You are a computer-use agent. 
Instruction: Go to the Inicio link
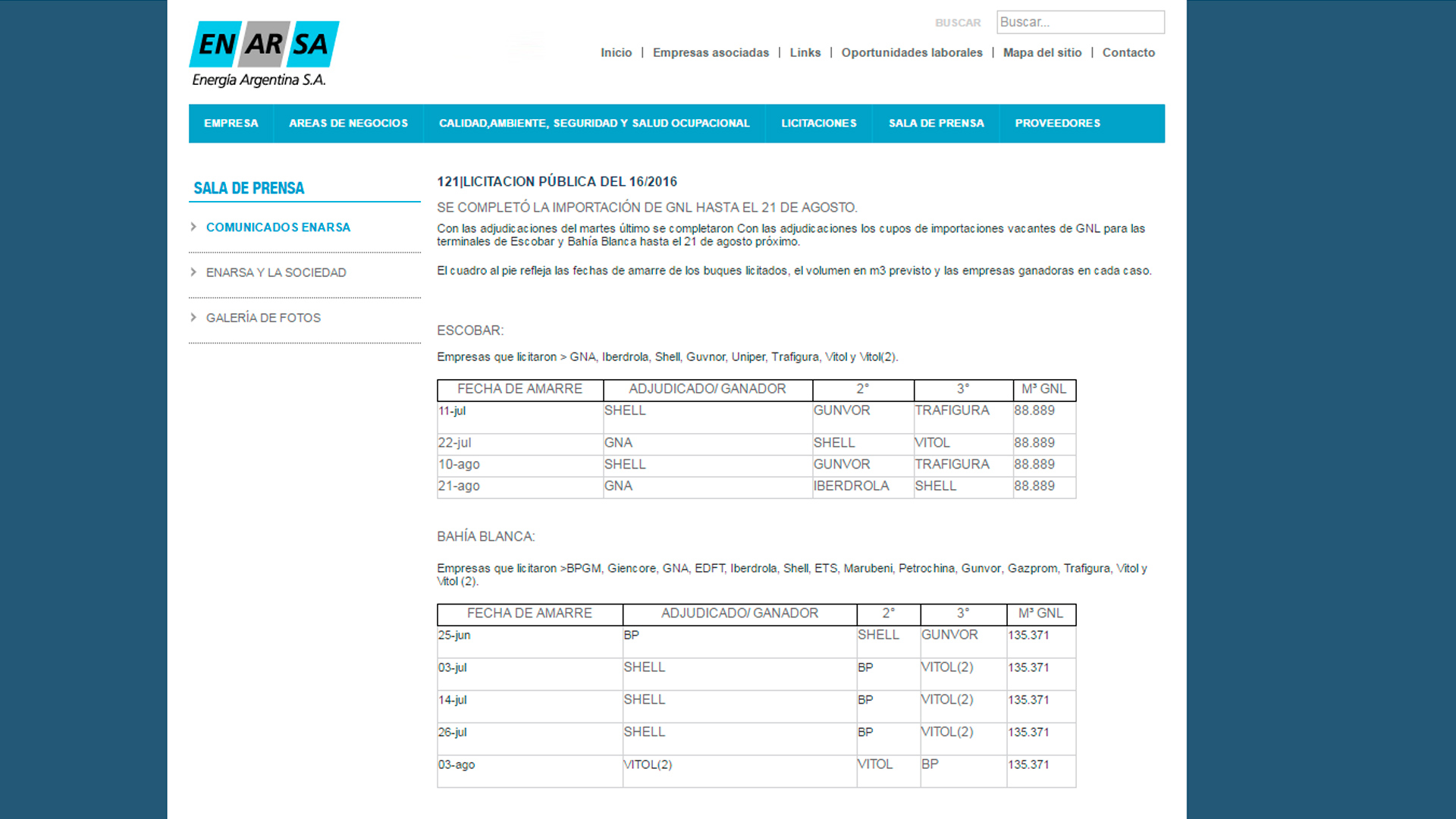pyautogui.click(x=617, y=52)
